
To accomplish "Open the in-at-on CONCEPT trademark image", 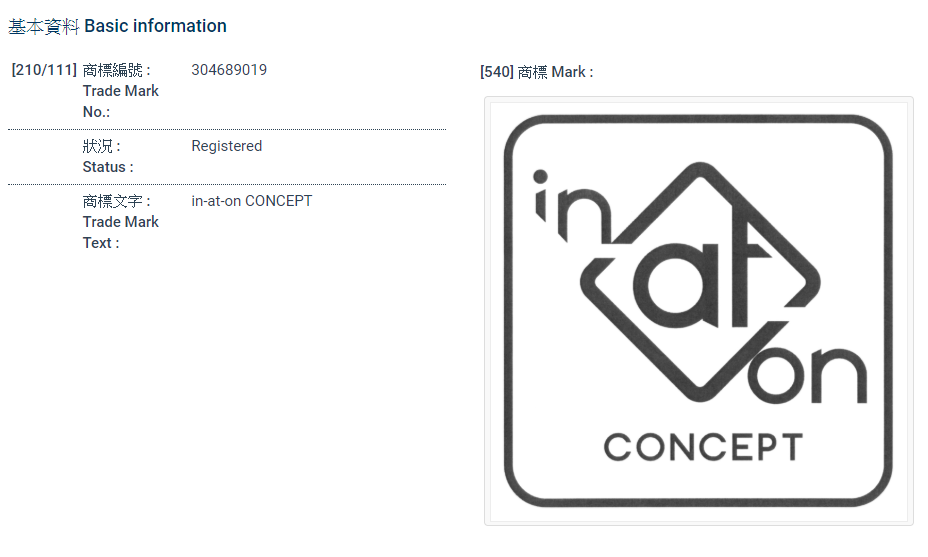I will [698, 310].
